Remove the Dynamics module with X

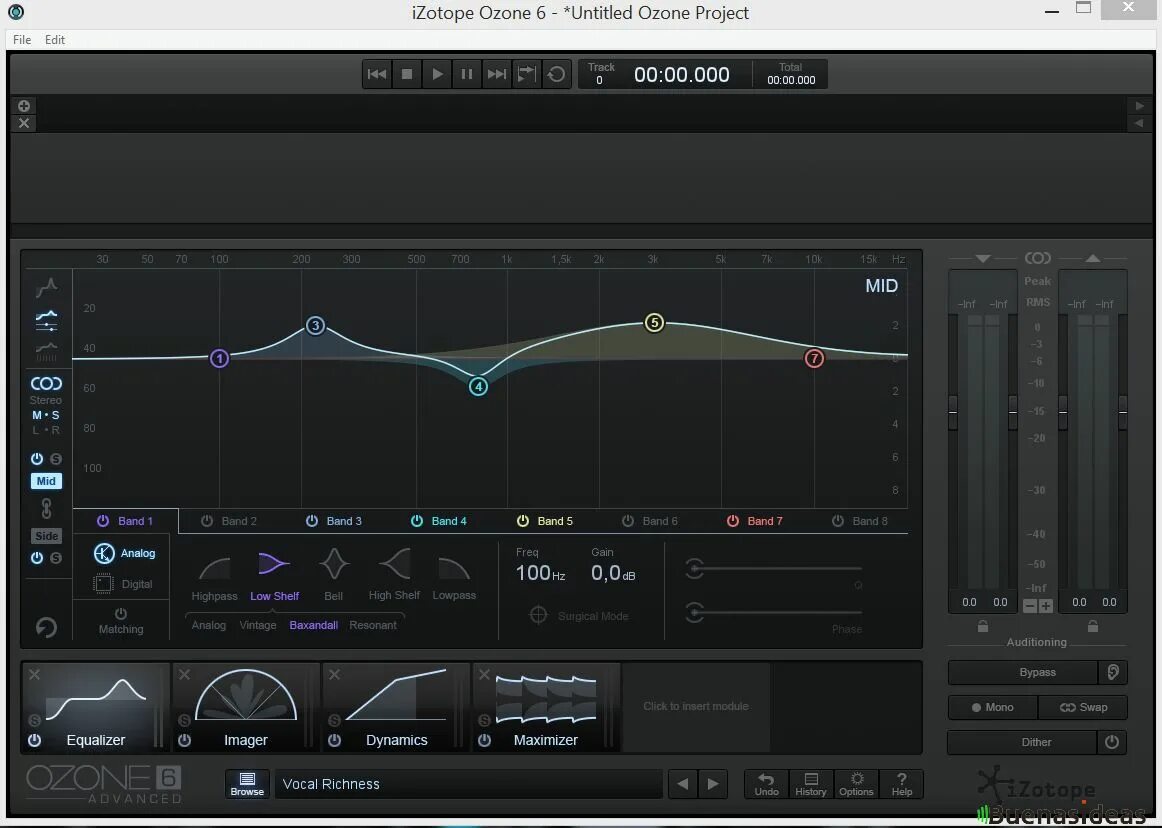pyautogui.click(x=334, y=675)
